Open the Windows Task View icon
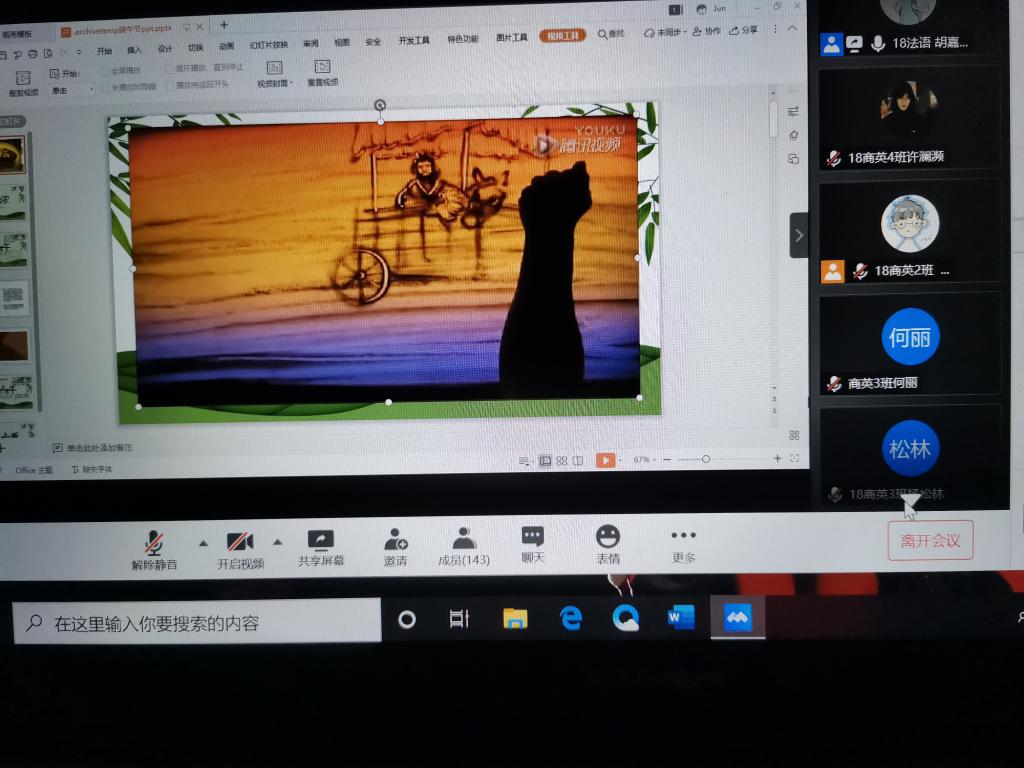Screen dimensions: 1024x768 click(x=459, y=618)
